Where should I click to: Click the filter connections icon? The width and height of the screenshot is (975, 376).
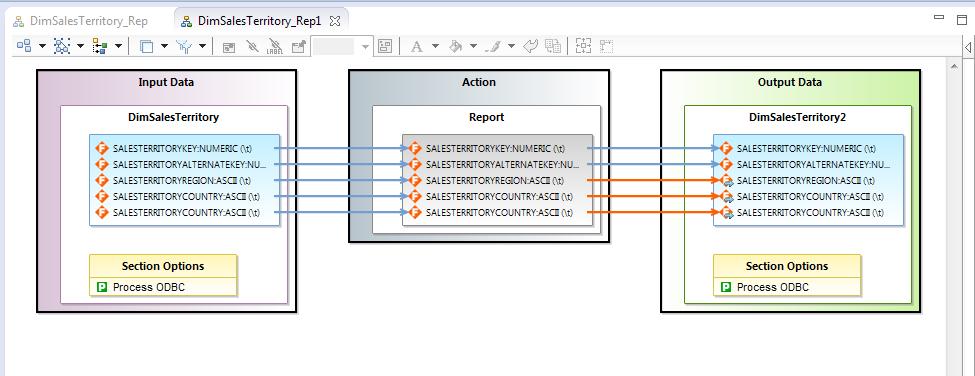[185, 46]
